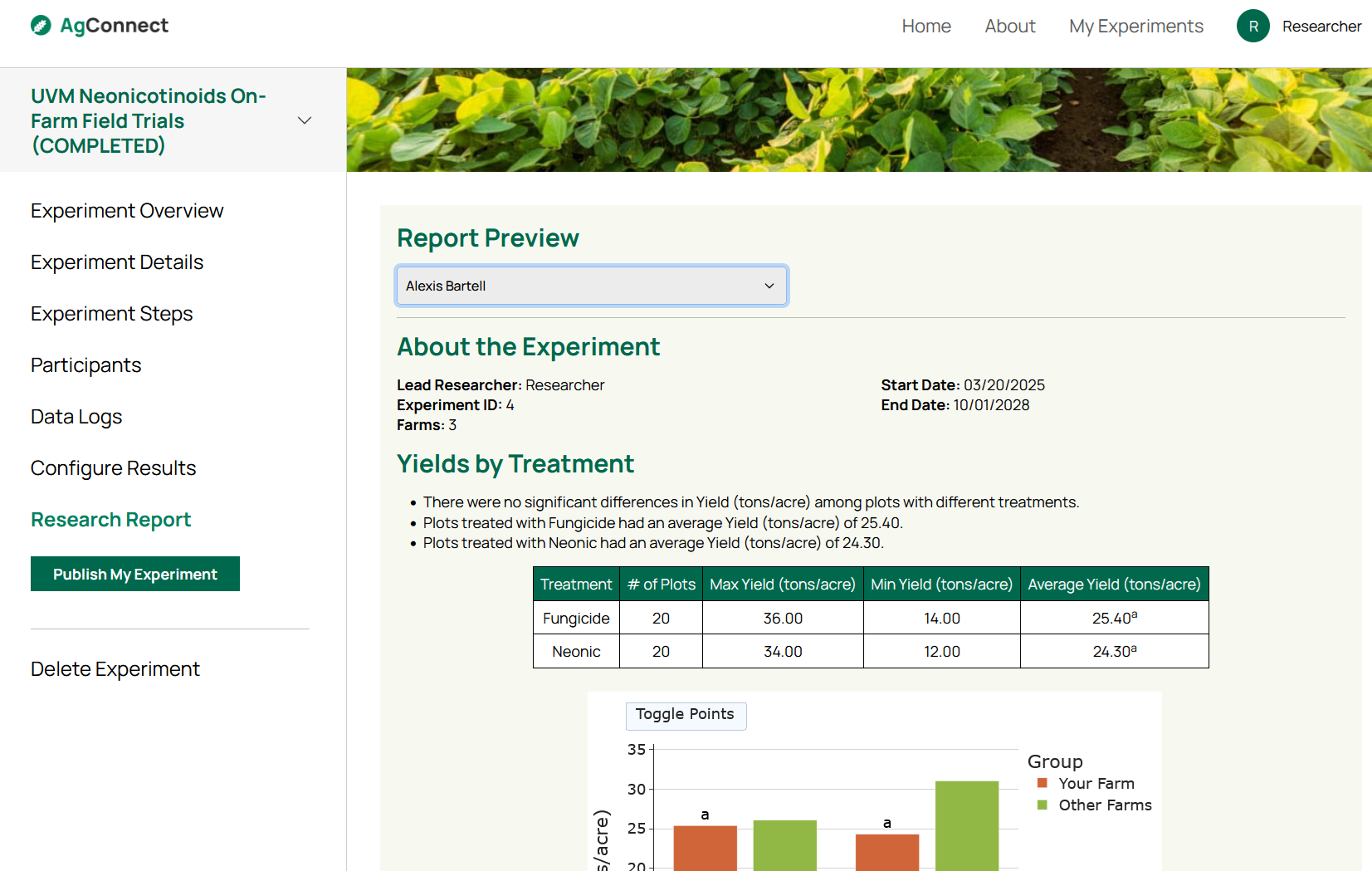Image resolution: width=1372 pixels, height=871 pixels.
Task: Select the Research Report sidebar item
Action: point(111,520)
